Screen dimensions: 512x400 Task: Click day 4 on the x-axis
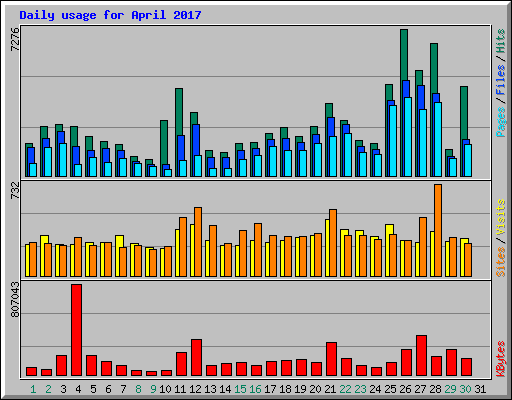[x=78, y=389]
